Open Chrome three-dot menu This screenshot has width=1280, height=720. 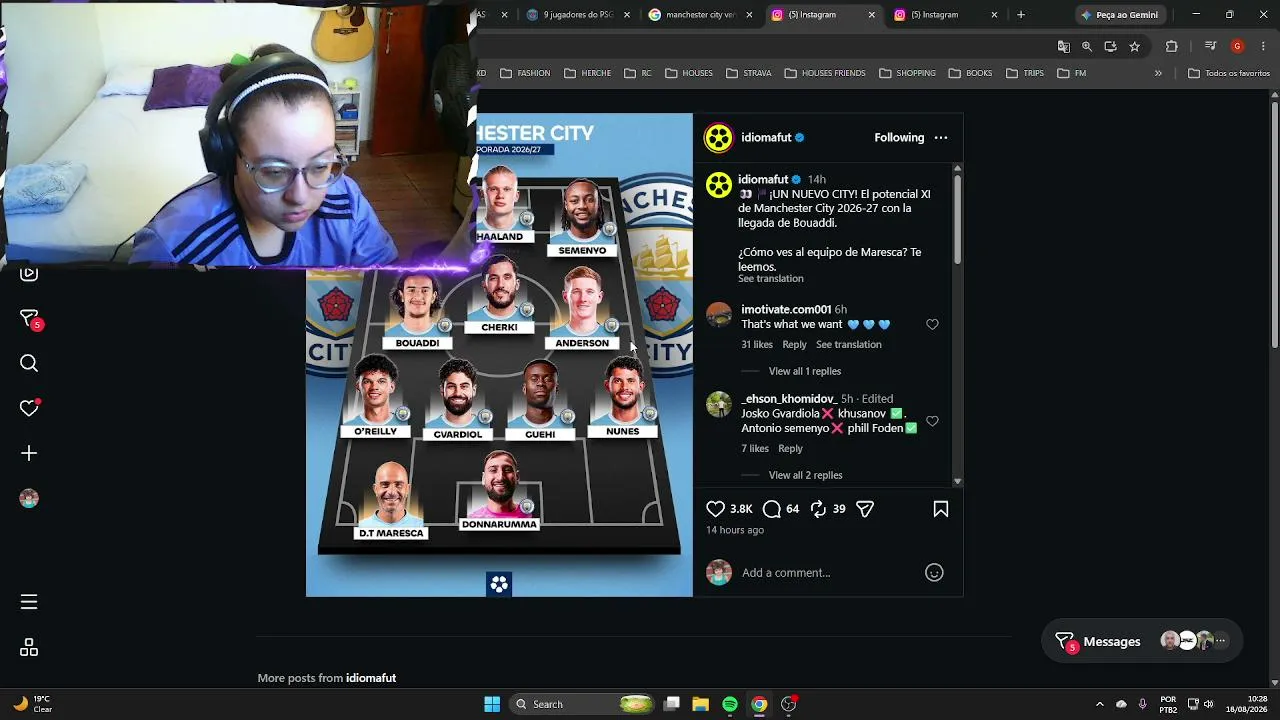1262,46
